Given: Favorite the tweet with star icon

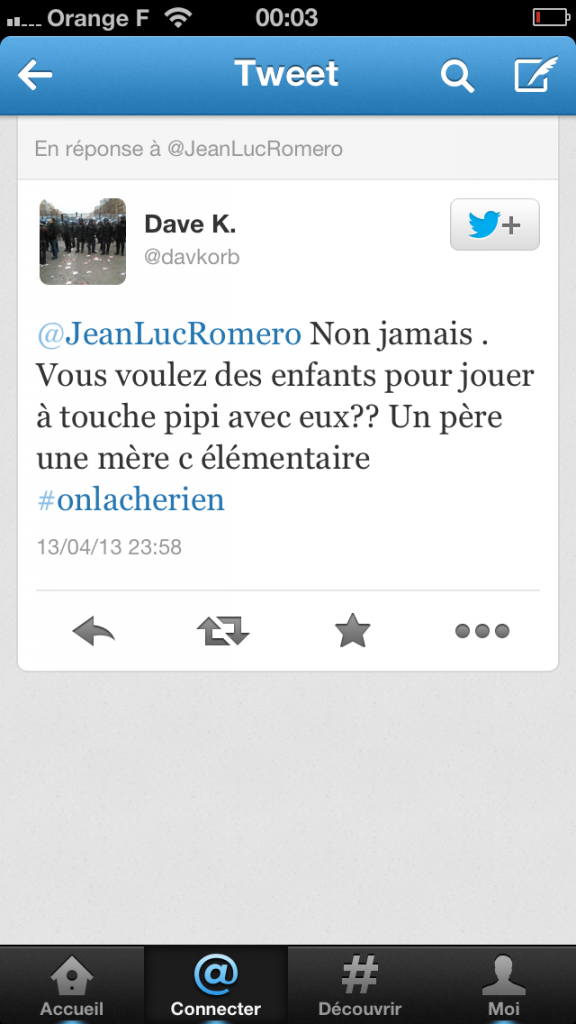Looking at the screenshot, I should tap(353, 631).
